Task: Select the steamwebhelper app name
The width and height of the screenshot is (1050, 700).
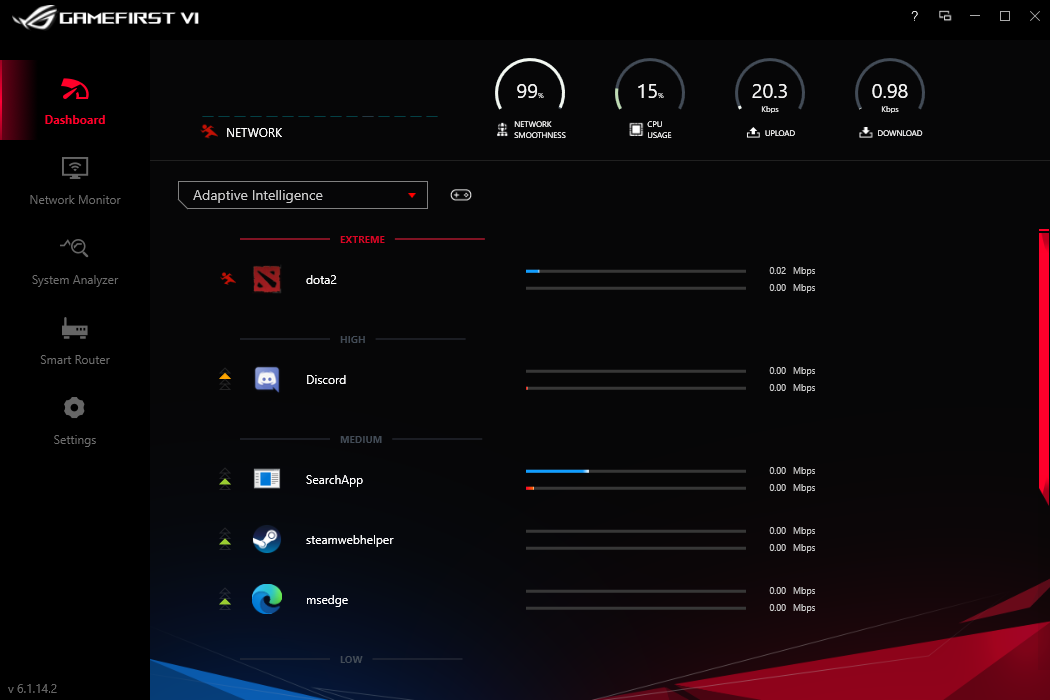Action: [x=350, y=540]
